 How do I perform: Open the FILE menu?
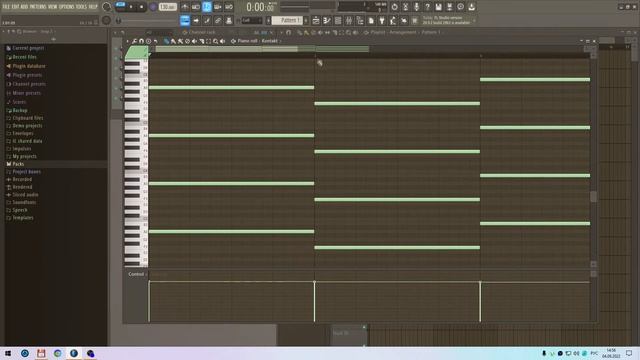point(6,7)
